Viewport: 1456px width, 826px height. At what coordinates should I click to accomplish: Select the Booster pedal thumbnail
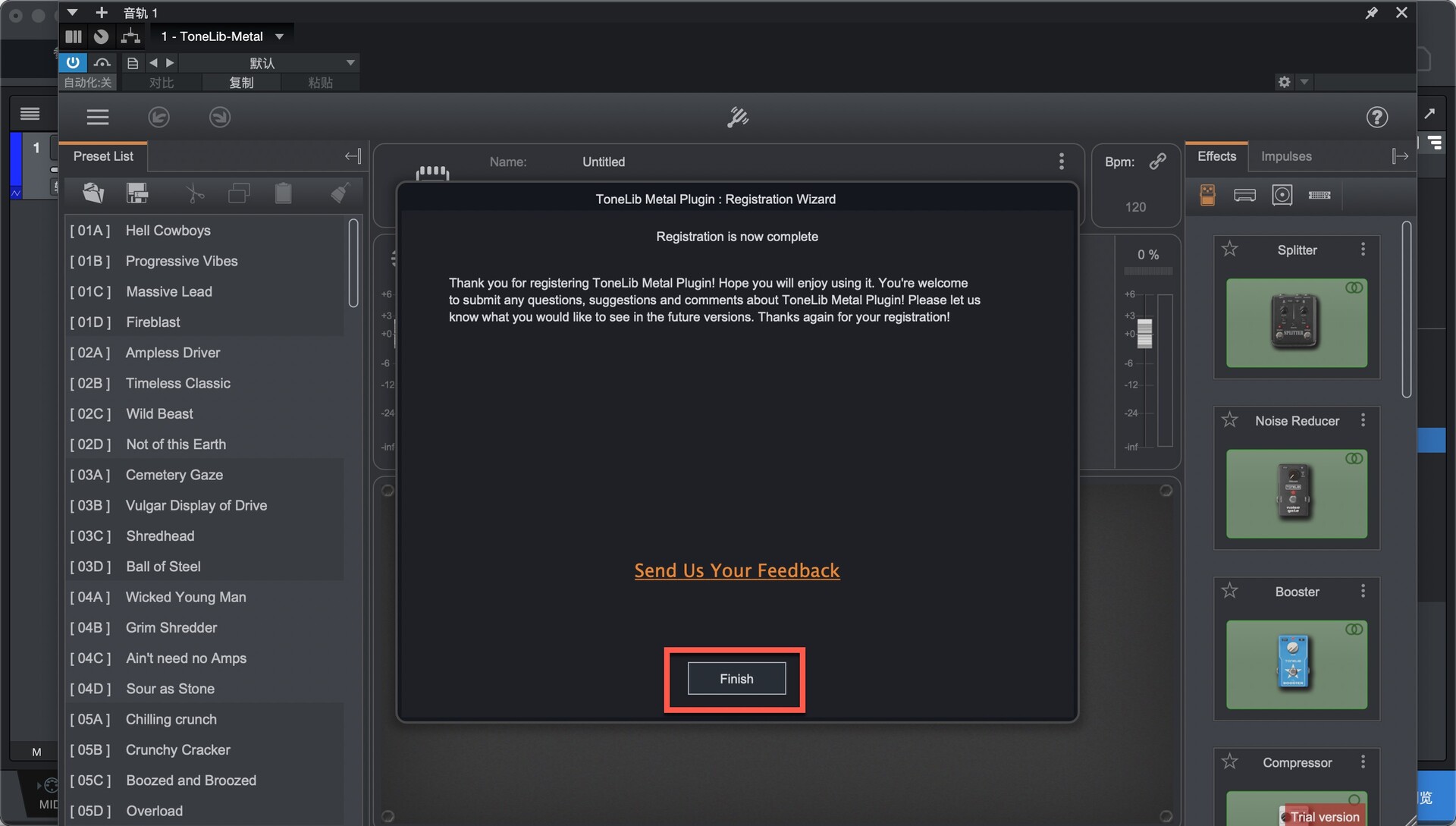coord(1296,664)
